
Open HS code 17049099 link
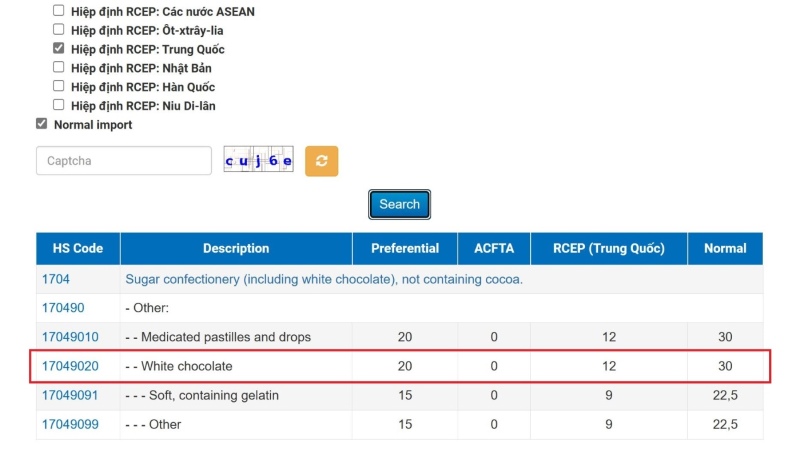coord(69,424)
